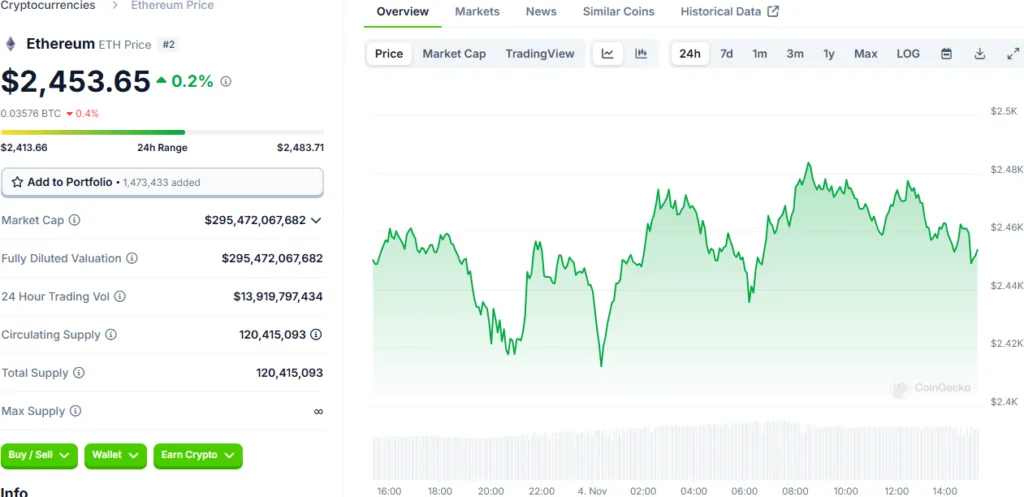The height and width of the screenshot is (497, 1024).
Task: Click the Fully Diluted Valuation $295,472,067,682 value
Action: click(x=272, y=259)
